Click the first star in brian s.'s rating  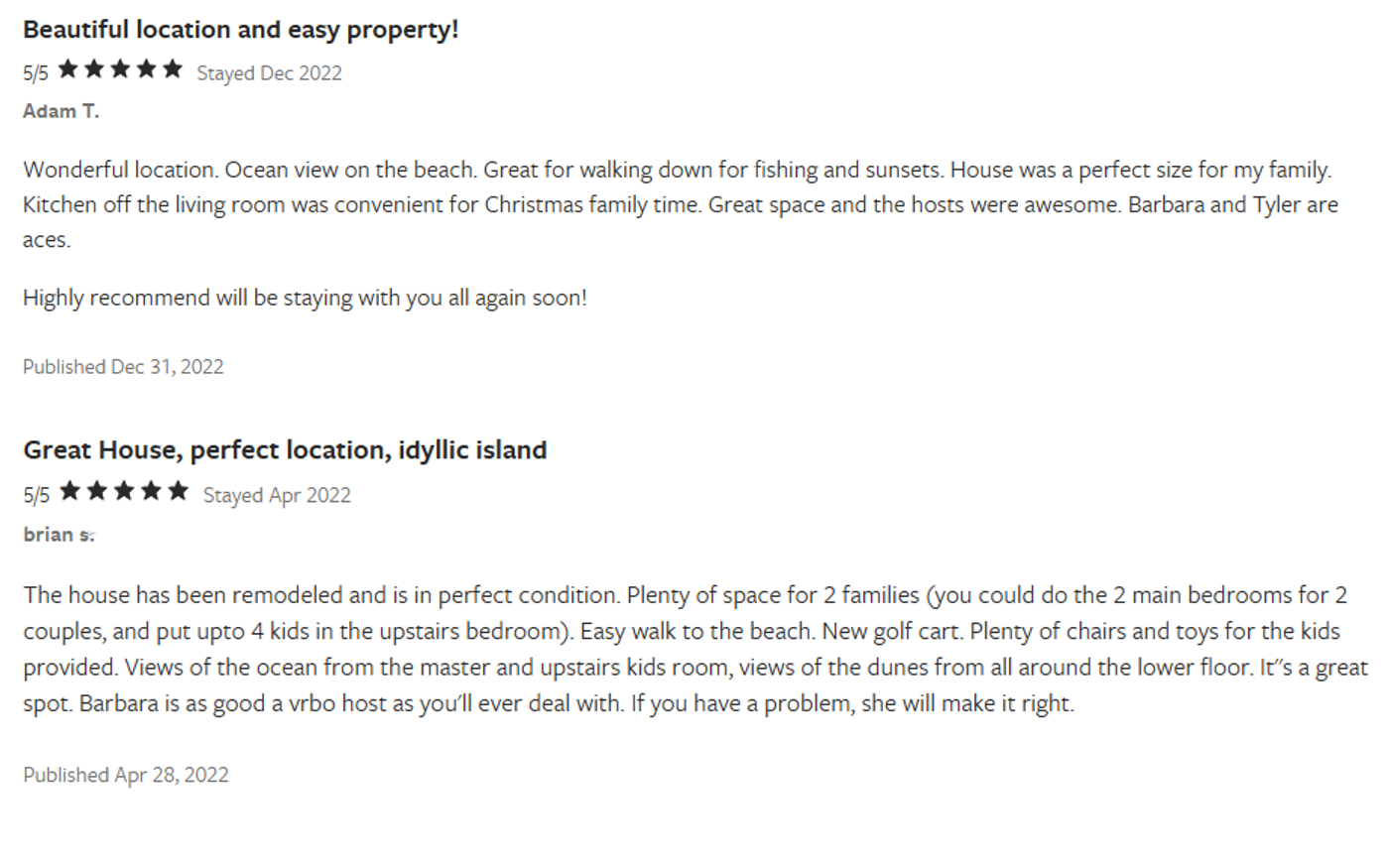[x=70, y=491]
